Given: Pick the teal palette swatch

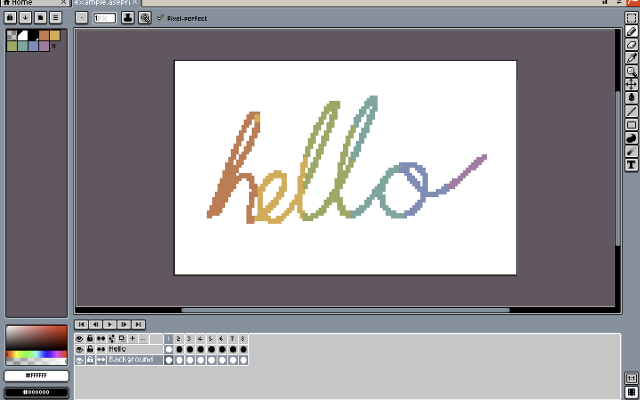Looking at the screenshot, I should pos(22,46).
